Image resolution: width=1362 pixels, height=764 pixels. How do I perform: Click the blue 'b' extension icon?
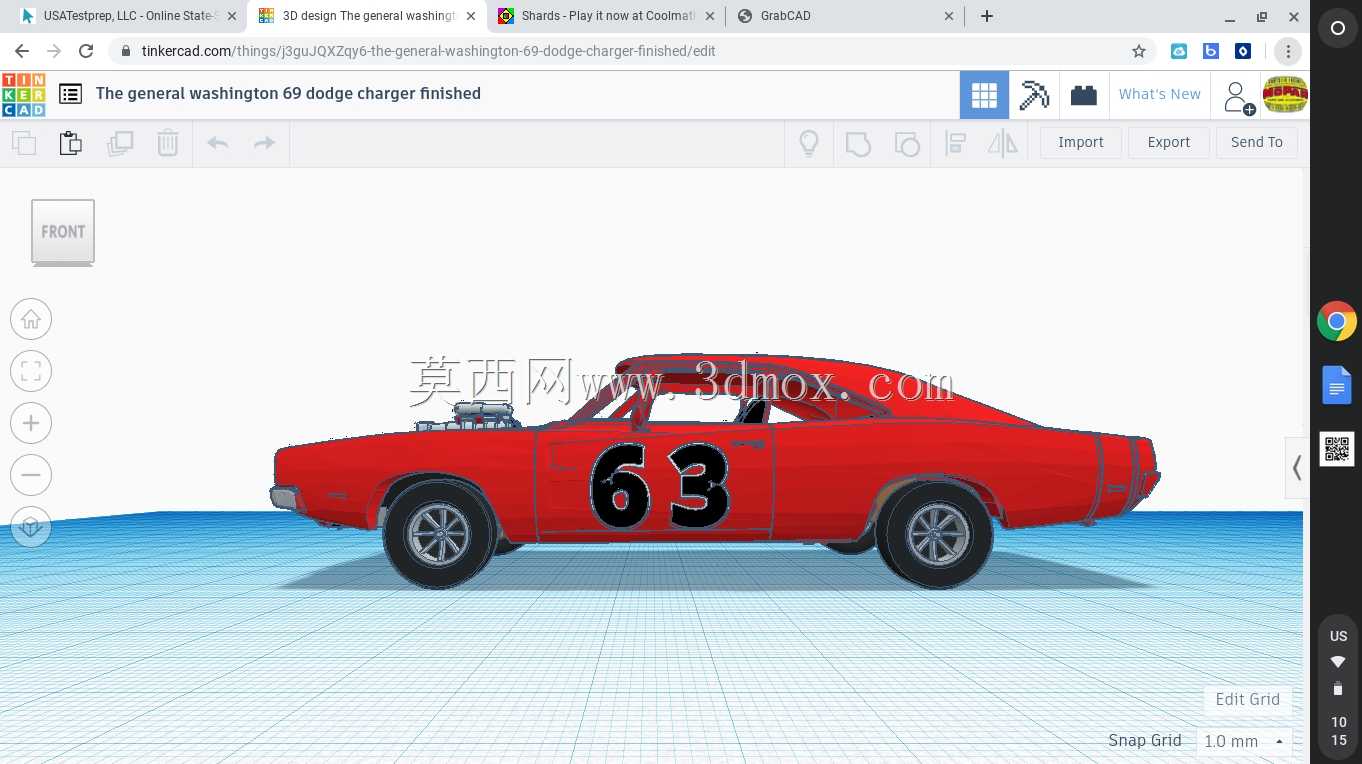[x=1211, y=51]
